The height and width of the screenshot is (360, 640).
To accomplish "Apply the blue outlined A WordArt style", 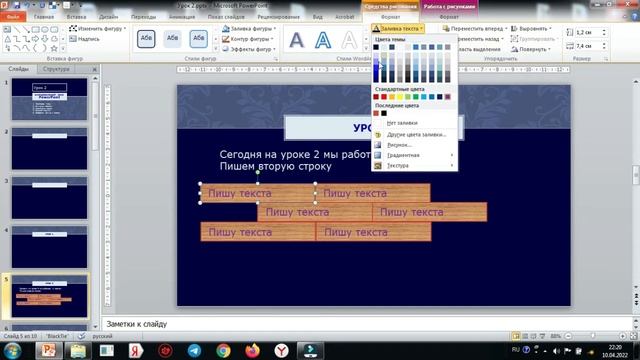I will 323,40.
